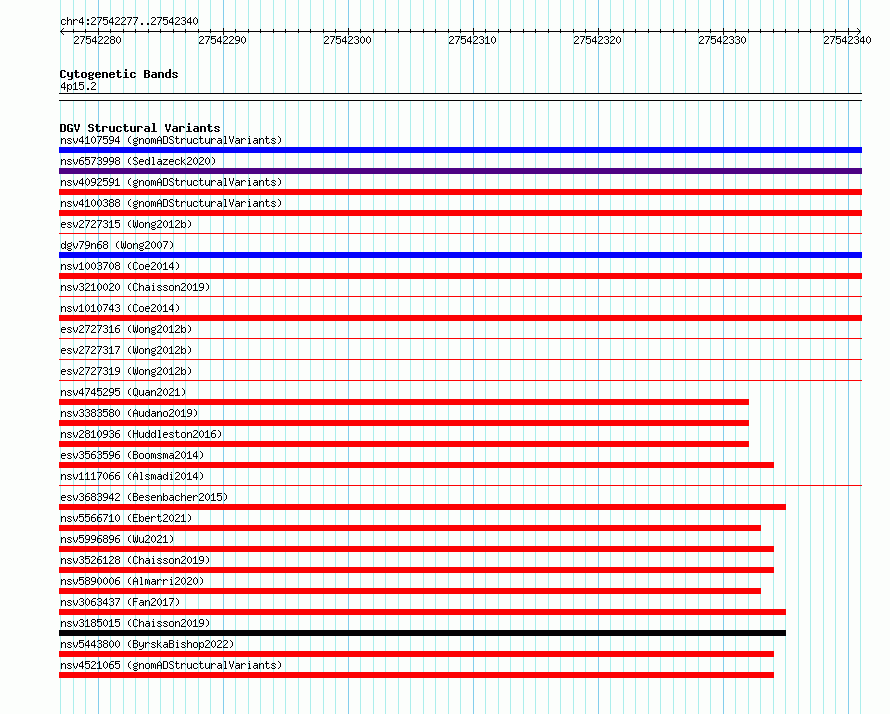The width and height of the screenshot is (890, 714).
Task: Click ruler position 27542280
Action: (98, 40)
